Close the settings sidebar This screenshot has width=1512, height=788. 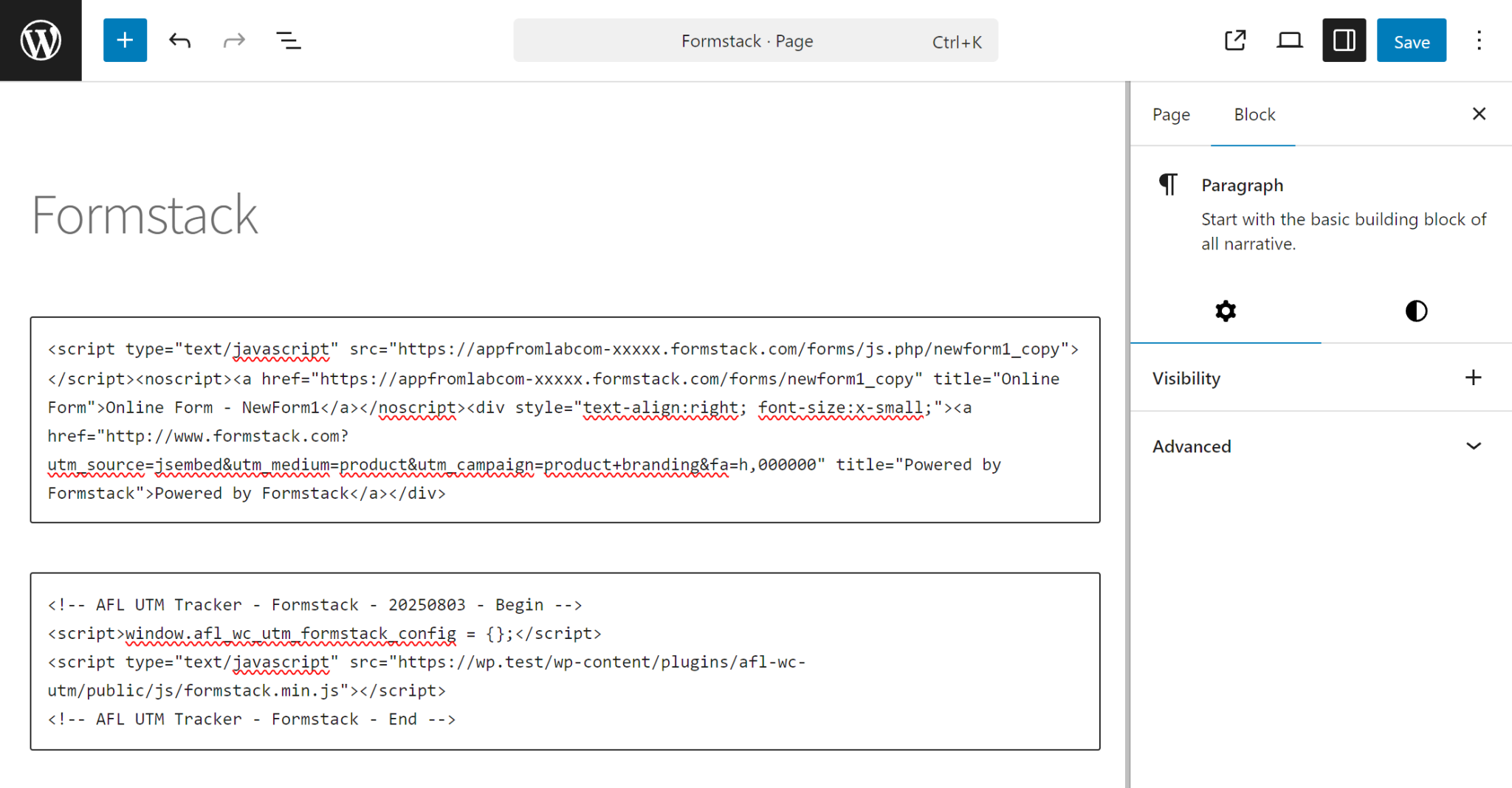pyautogui.click(x=1479, y=114)
